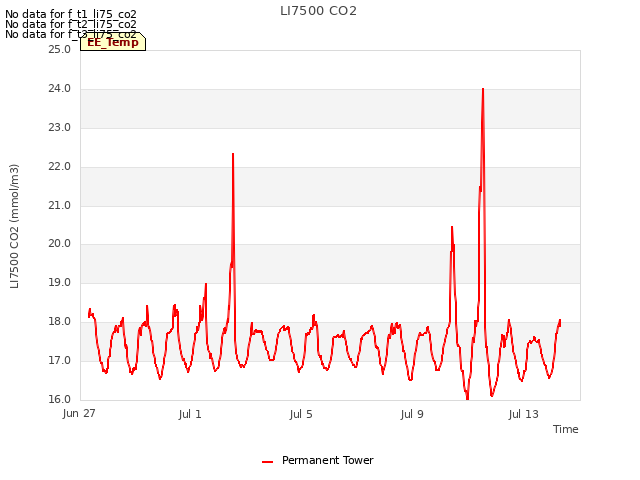Viewport: 640px width, 480px height.
Task: Click the 22.0 y-axis tick label
Action: tap(59, 167)
